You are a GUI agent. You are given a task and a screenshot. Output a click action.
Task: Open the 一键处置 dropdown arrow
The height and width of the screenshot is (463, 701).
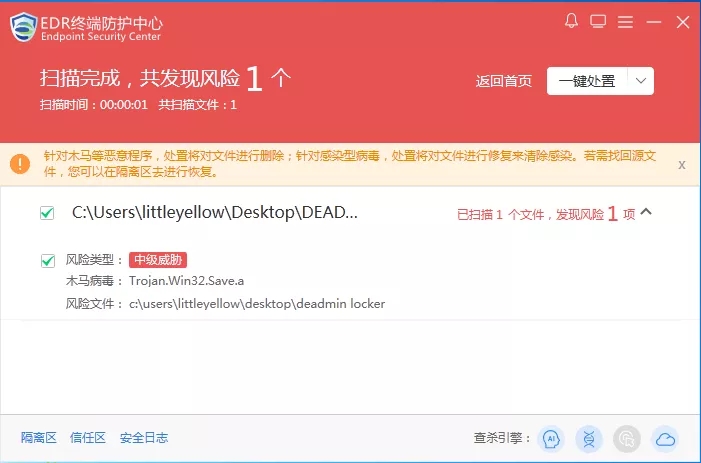click(x=641, y=81)
